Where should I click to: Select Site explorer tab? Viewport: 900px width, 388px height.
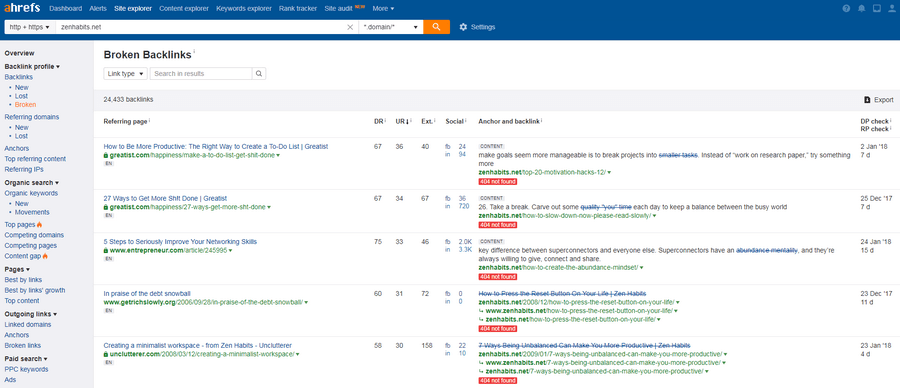click(133, 9)
